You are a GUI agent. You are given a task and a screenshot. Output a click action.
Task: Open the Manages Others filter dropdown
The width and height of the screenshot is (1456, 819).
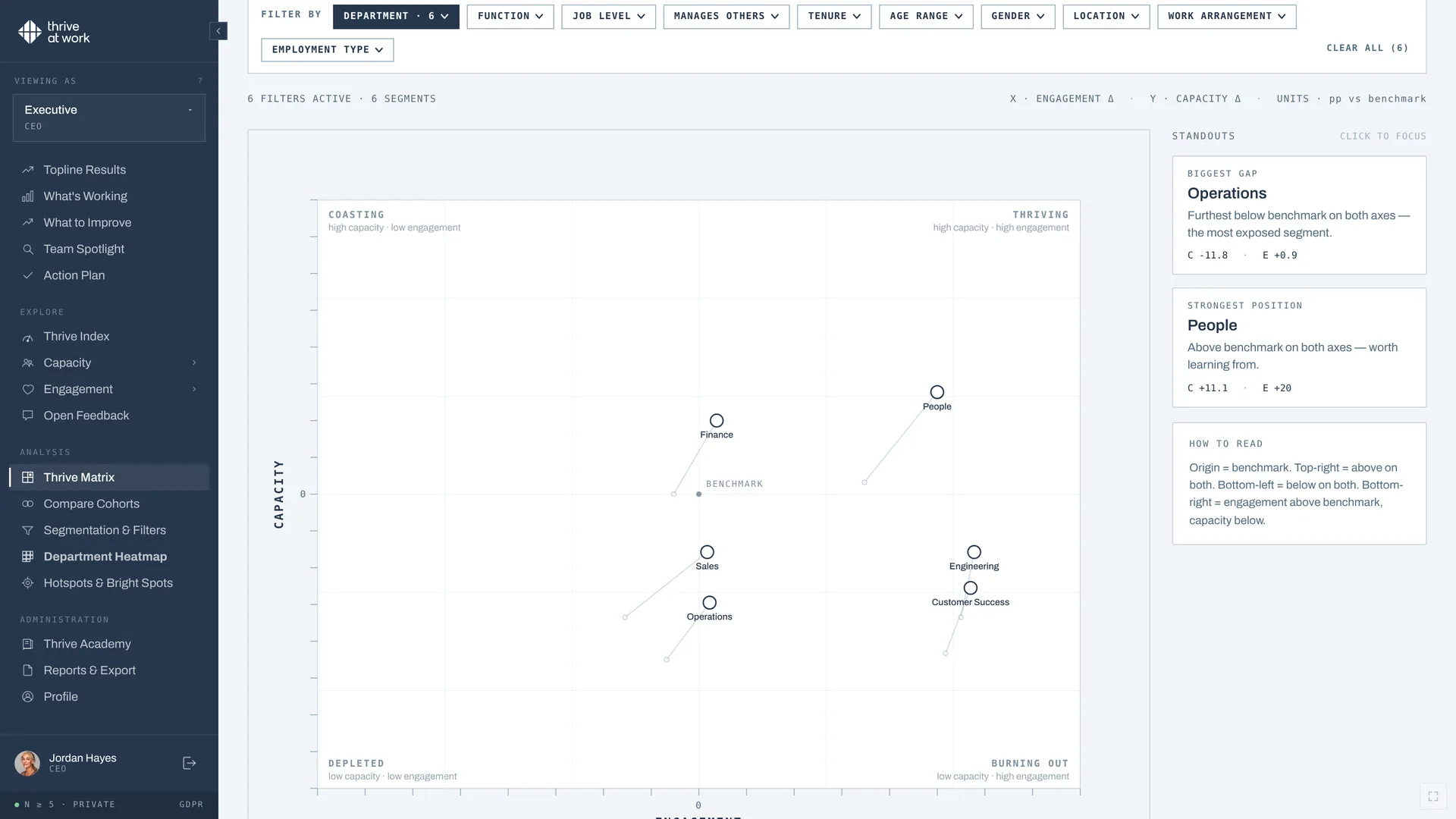pyautogui.click(x=726, y=16)
